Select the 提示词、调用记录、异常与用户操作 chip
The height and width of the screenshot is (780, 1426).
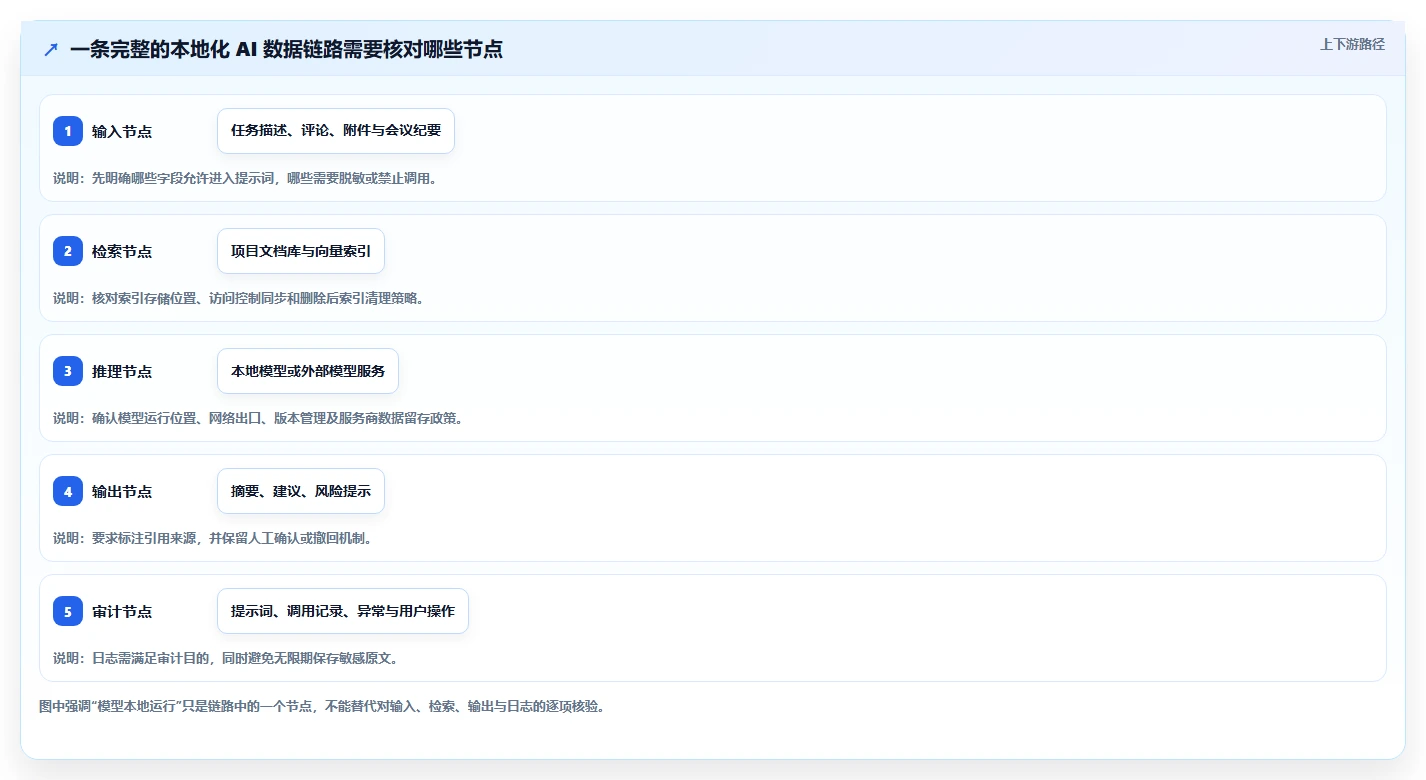[343, 611]
